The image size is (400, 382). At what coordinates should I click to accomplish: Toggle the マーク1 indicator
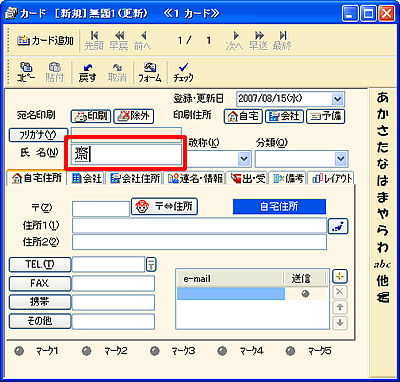pyautogui.click(x=20, y=351)
